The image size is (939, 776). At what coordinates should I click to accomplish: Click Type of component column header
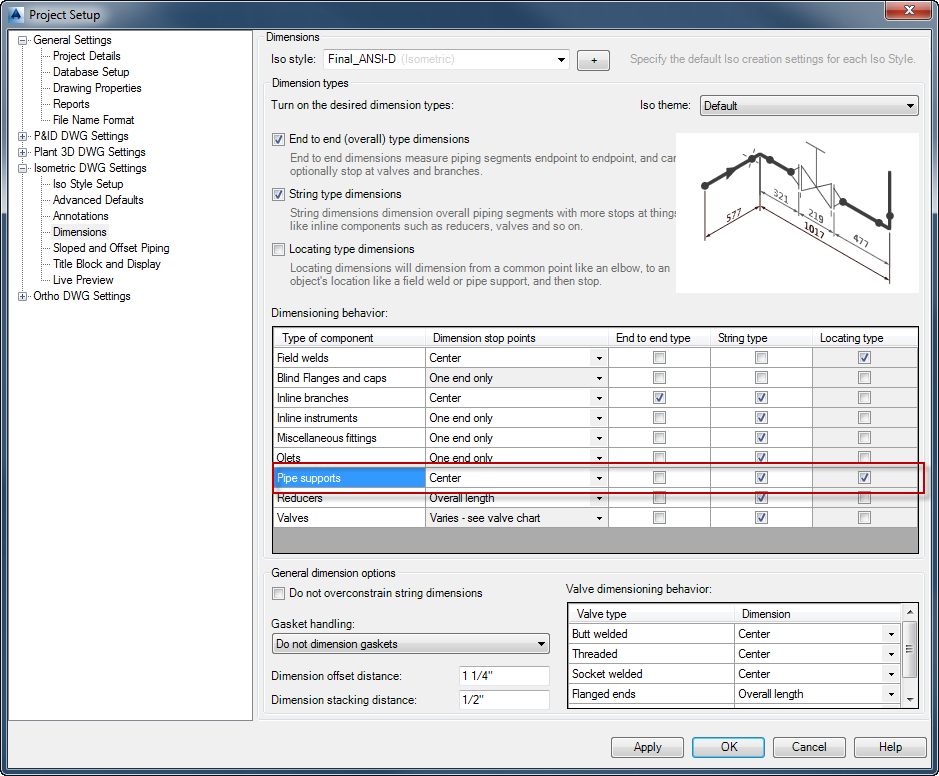point(350,338)
